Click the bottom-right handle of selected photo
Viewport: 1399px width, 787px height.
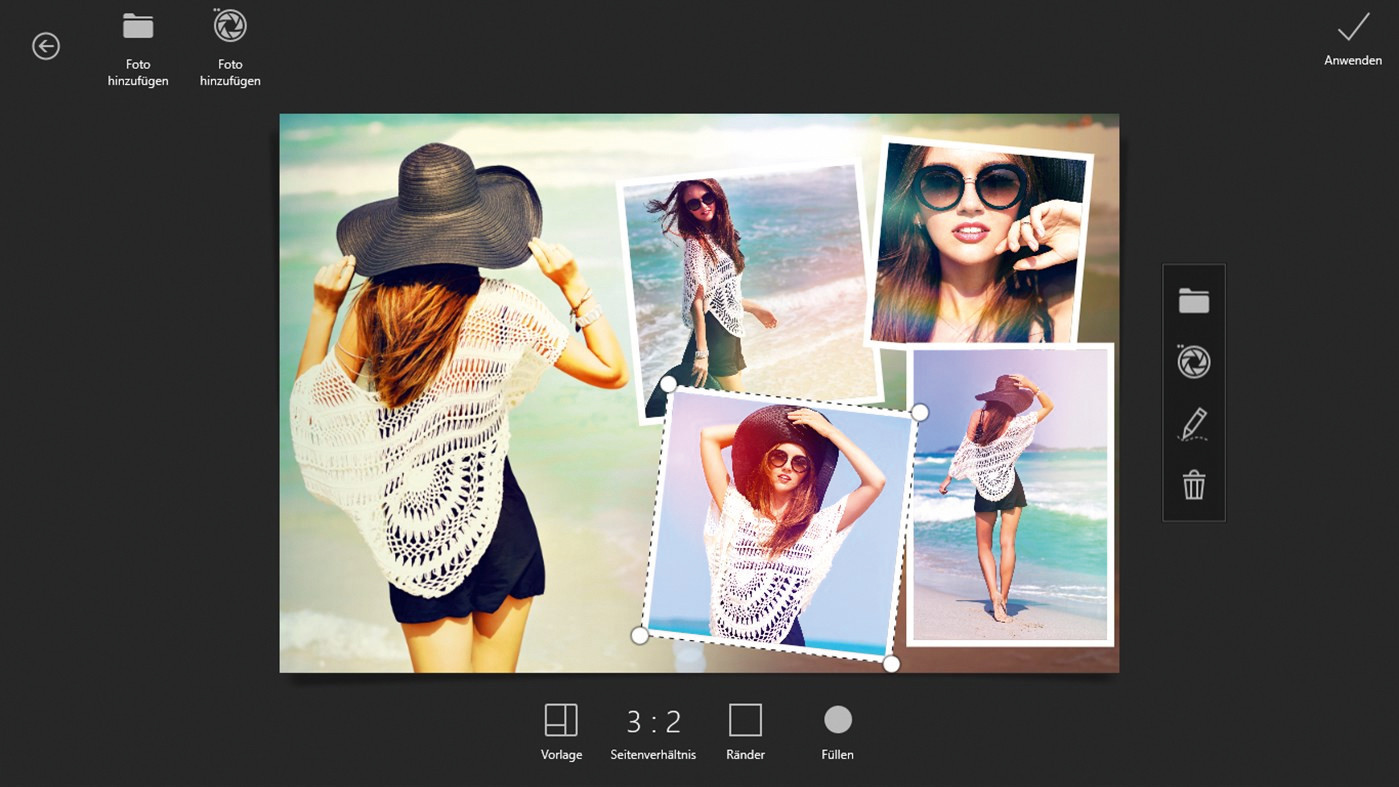pos(891,664)
